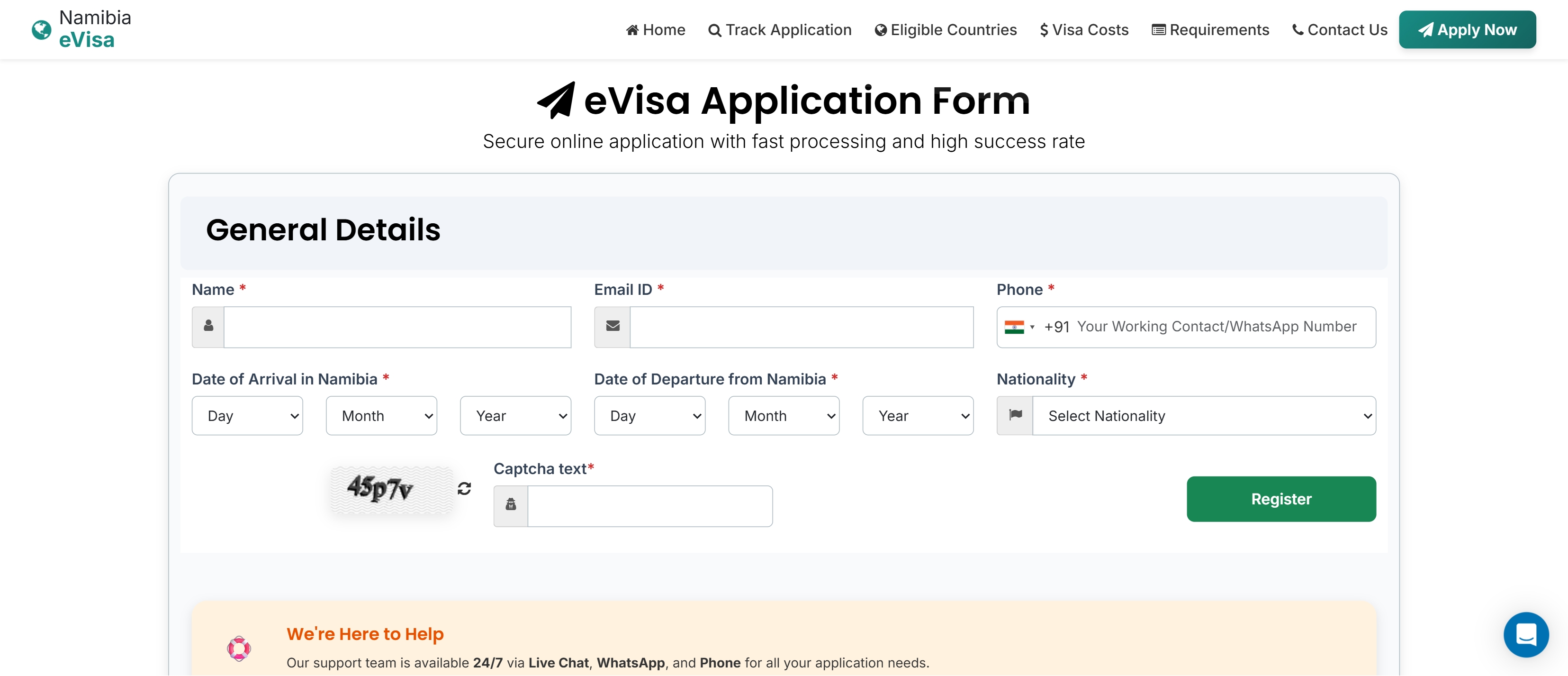
Task: Open the live chat bubble
Action: tap(1526, 635)
